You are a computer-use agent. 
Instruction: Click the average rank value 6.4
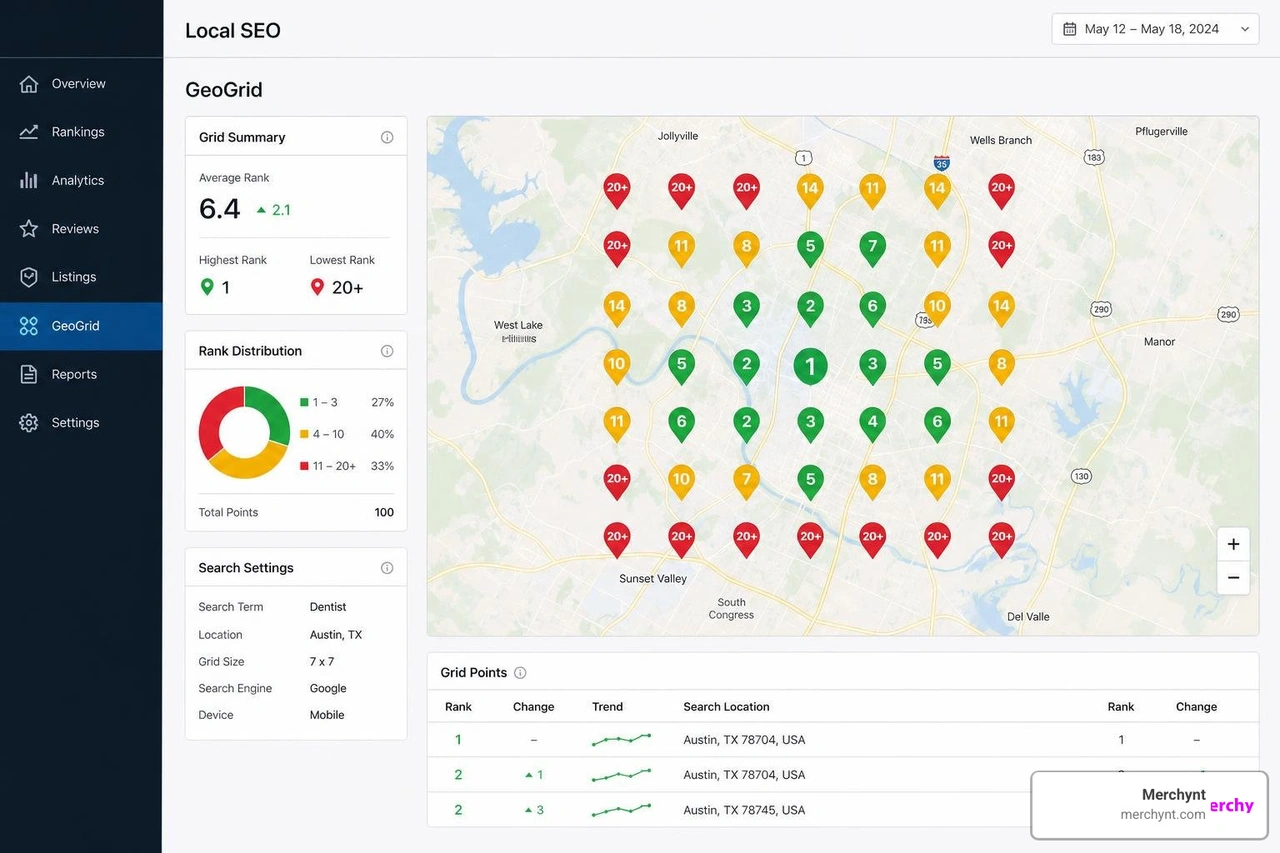click(x=219, y=209)
